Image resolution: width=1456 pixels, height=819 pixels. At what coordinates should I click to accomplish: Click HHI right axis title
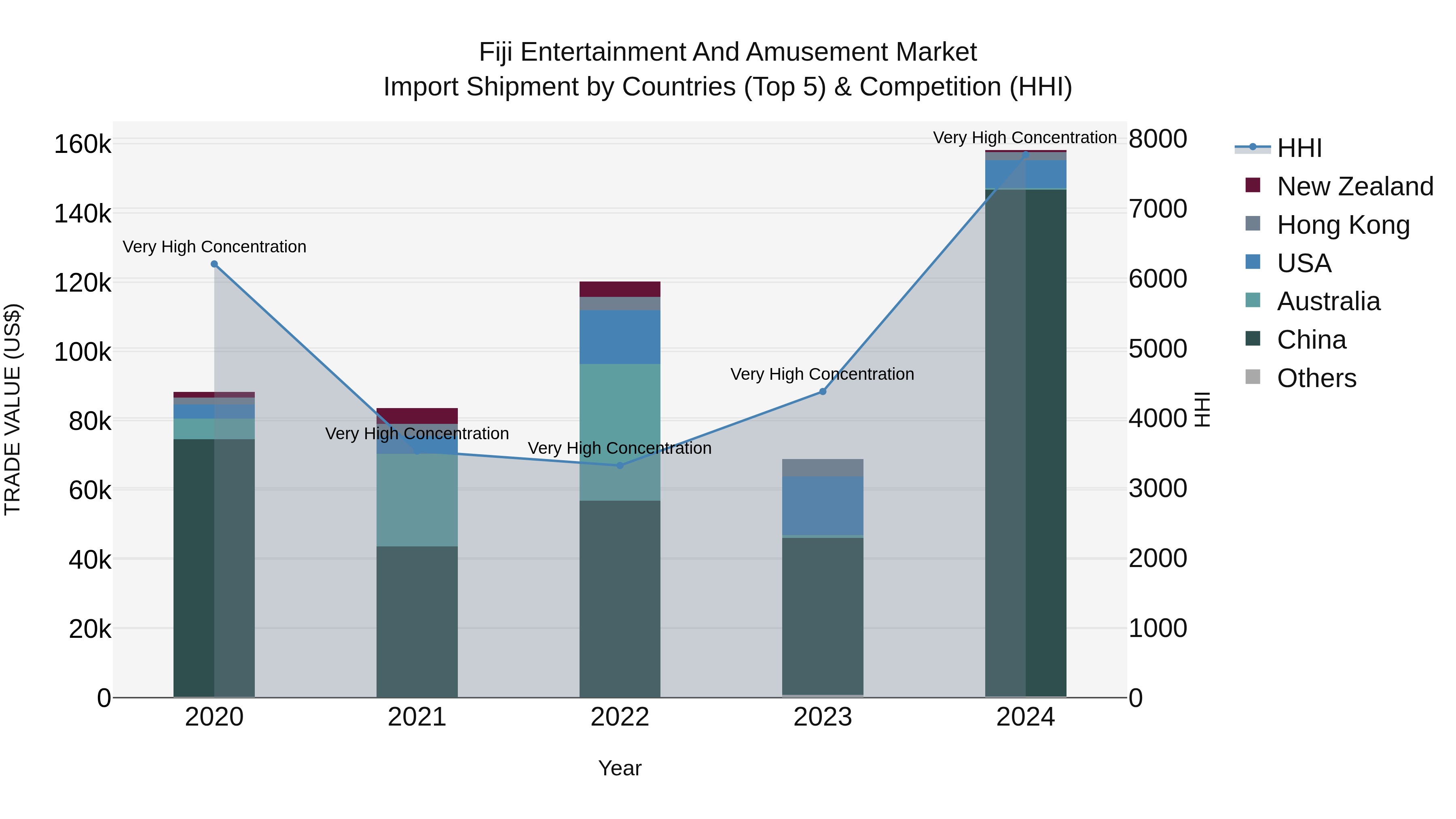[1203, 410]
